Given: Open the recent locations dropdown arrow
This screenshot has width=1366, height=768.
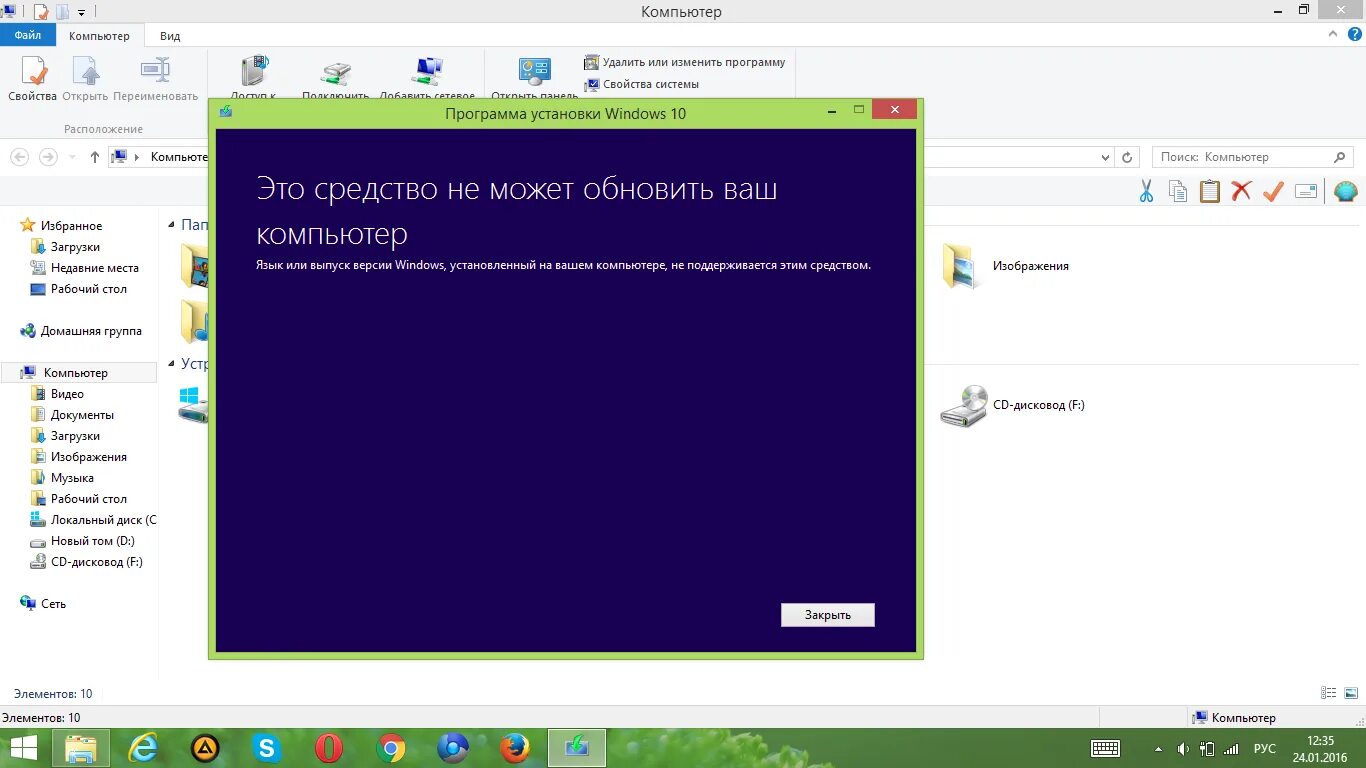Looking at the screenshot, I should (x=72, y=157).
